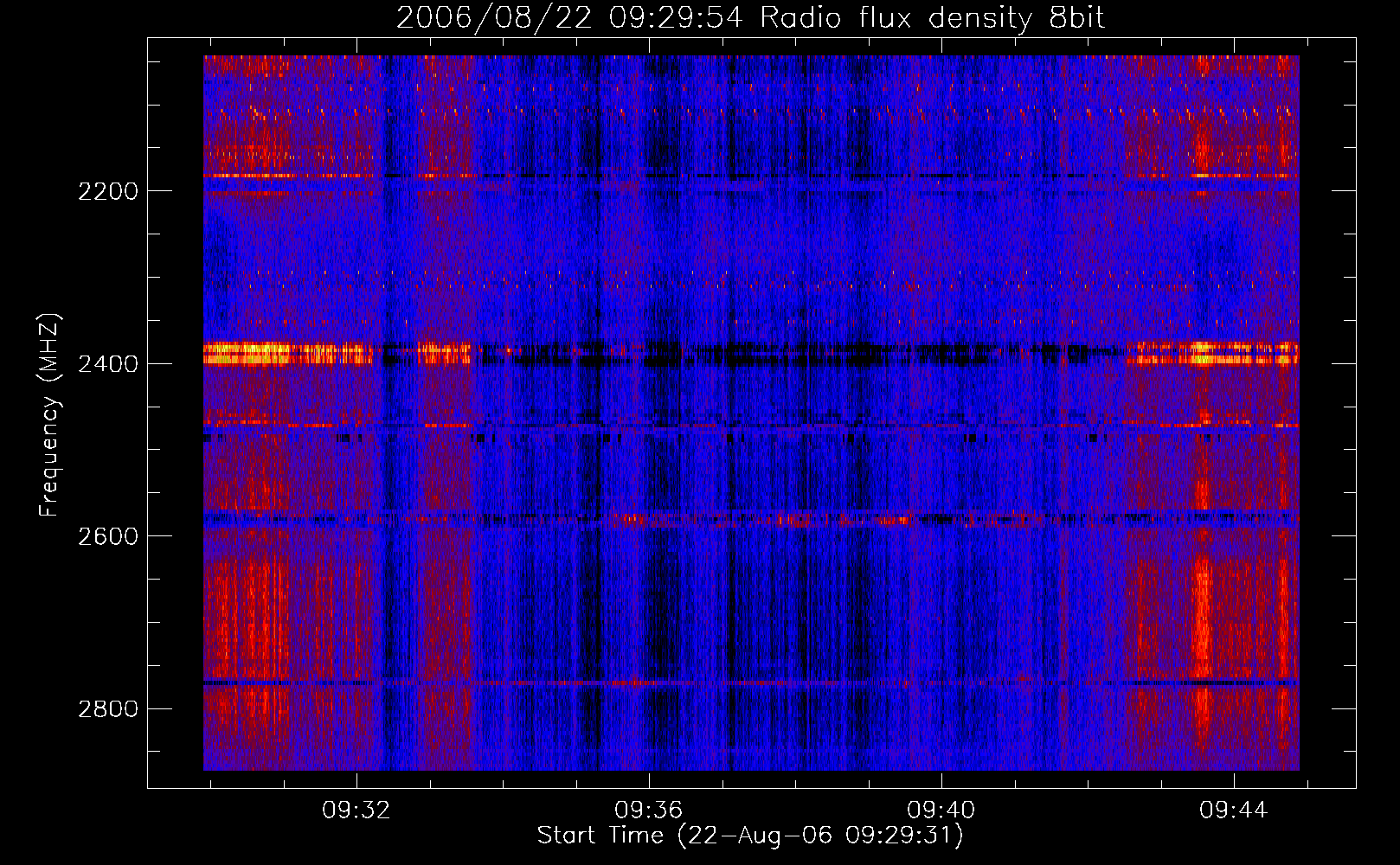1400x865 pixels.
Task: Select the 2400 frequency axis label
Action: tap(108, 364)
